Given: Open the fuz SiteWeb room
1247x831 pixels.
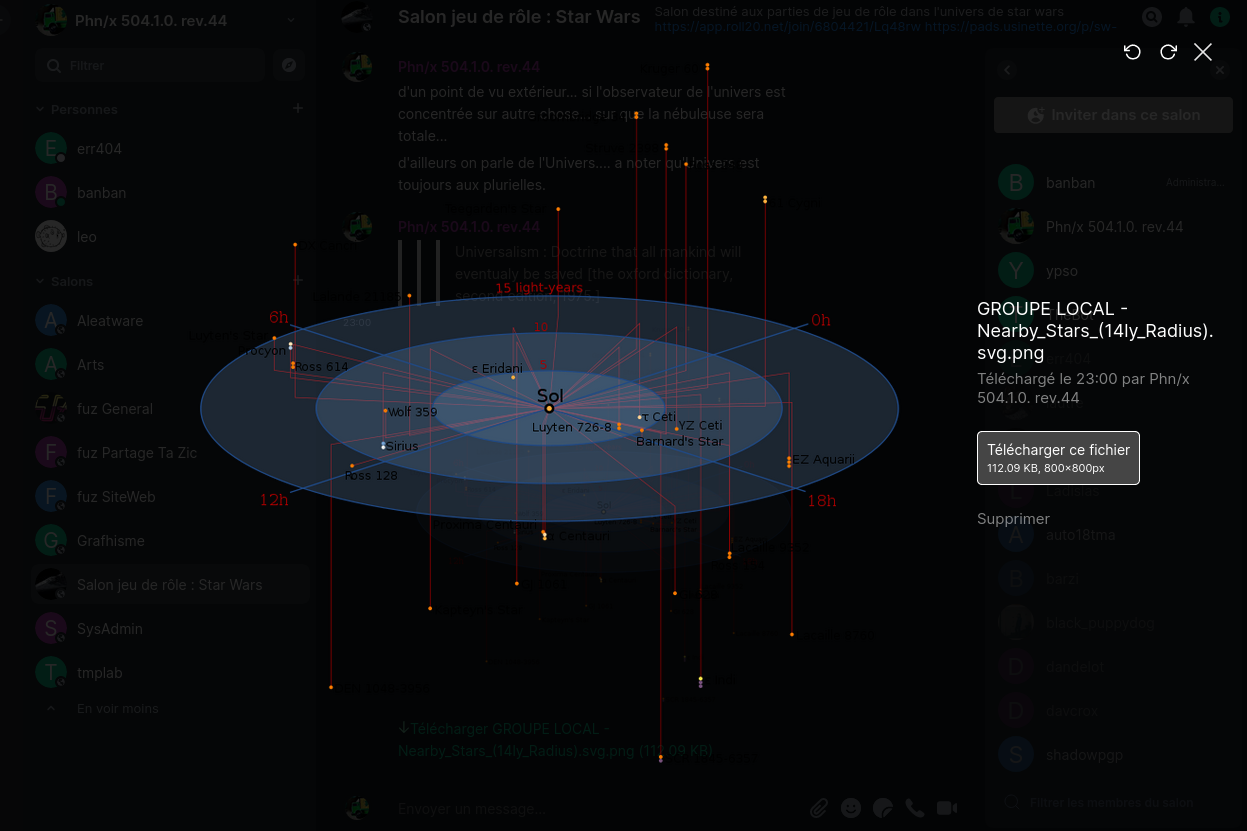Looking at the screenshot, I should pyautogui.click(x=170, y=497).
